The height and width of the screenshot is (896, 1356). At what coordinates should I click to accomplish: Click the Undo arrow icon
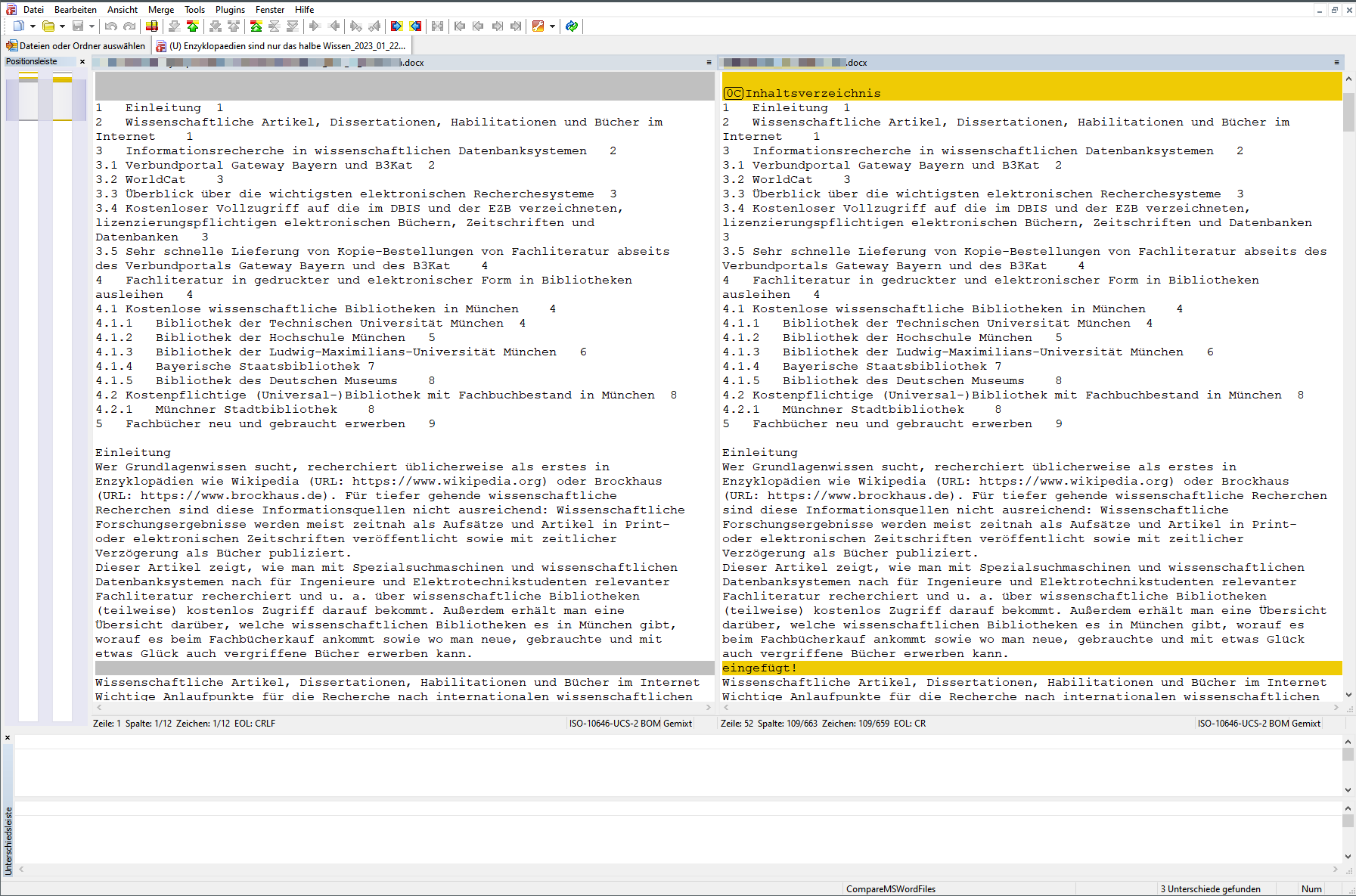click(111, 26)
